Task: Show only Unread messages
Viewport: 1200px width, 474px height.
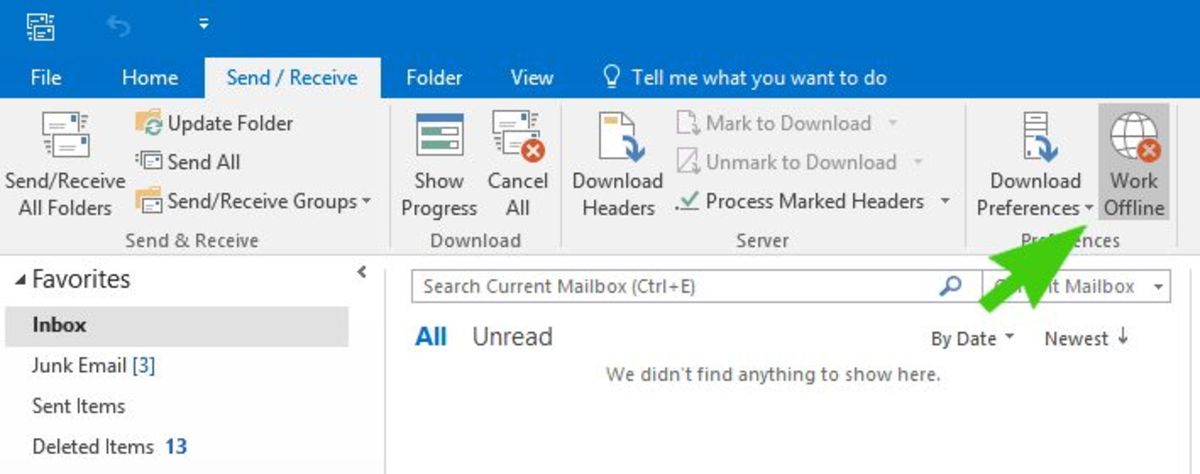Action: point(512,337)
